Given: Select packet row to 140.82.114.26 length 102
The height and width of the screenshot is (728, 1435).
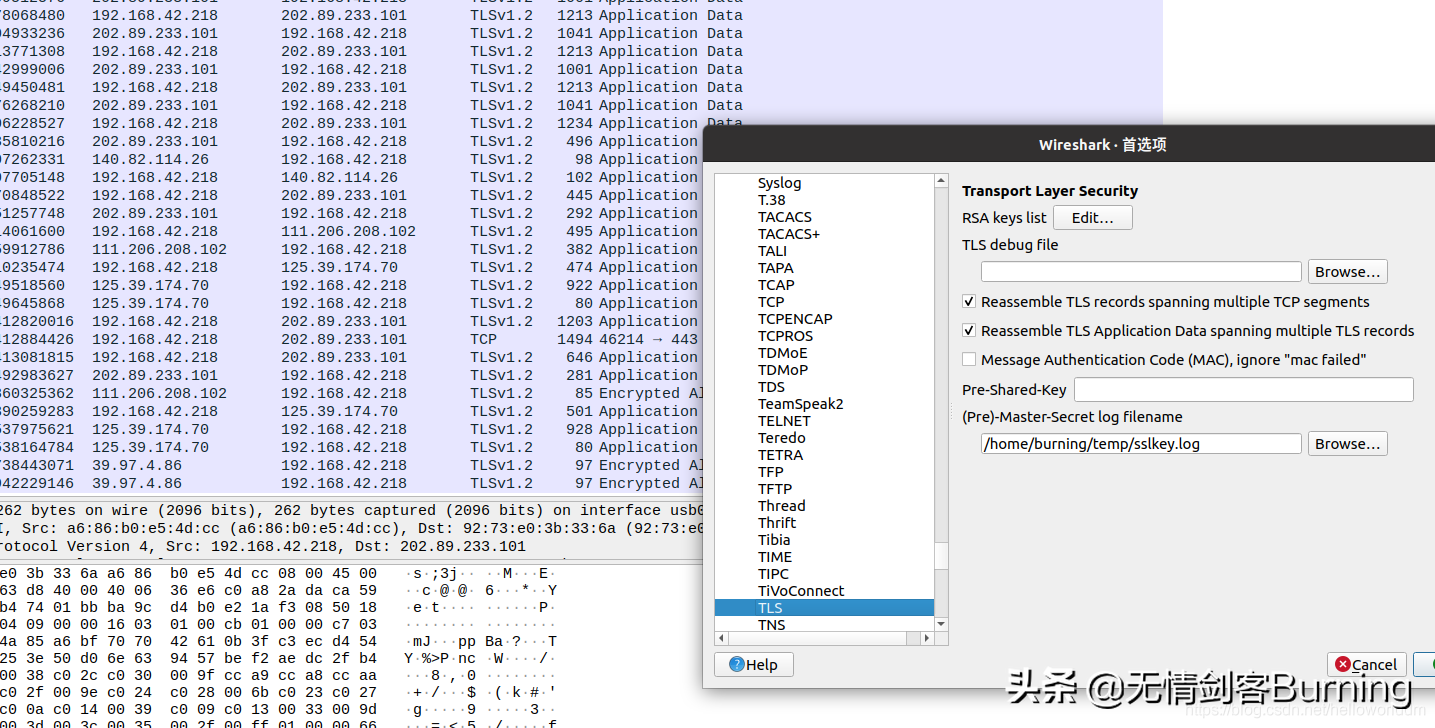Looking at the screenshot, I should pyautogui.click(x=351, y=177).
